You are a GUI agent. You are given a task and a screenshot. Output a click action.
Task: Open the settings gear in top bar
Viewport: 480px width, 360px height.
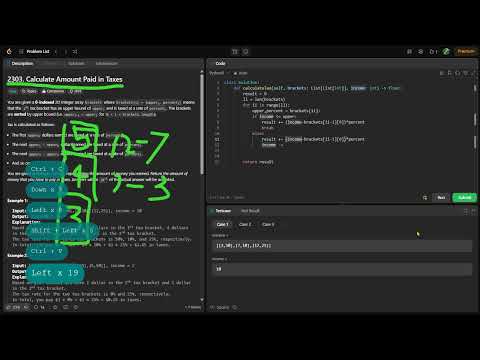coord(421,52)
